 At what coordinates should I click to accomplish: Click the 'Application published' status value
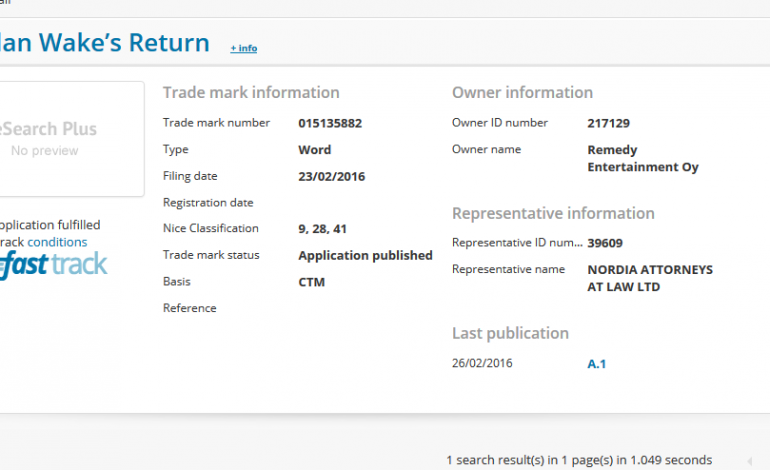(x=365, y=255)
